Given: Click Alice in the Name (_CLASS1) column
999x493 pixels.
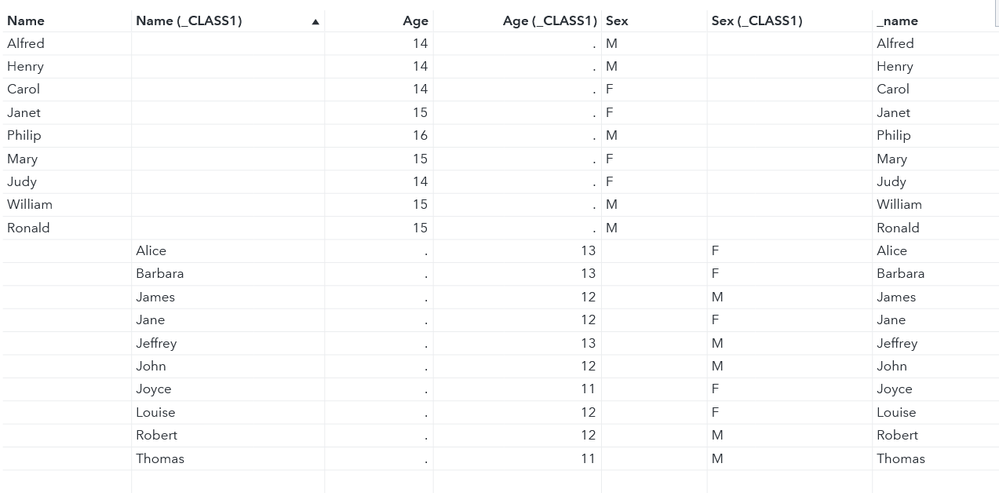Looking at the screenshot, I should pos(151,251).
